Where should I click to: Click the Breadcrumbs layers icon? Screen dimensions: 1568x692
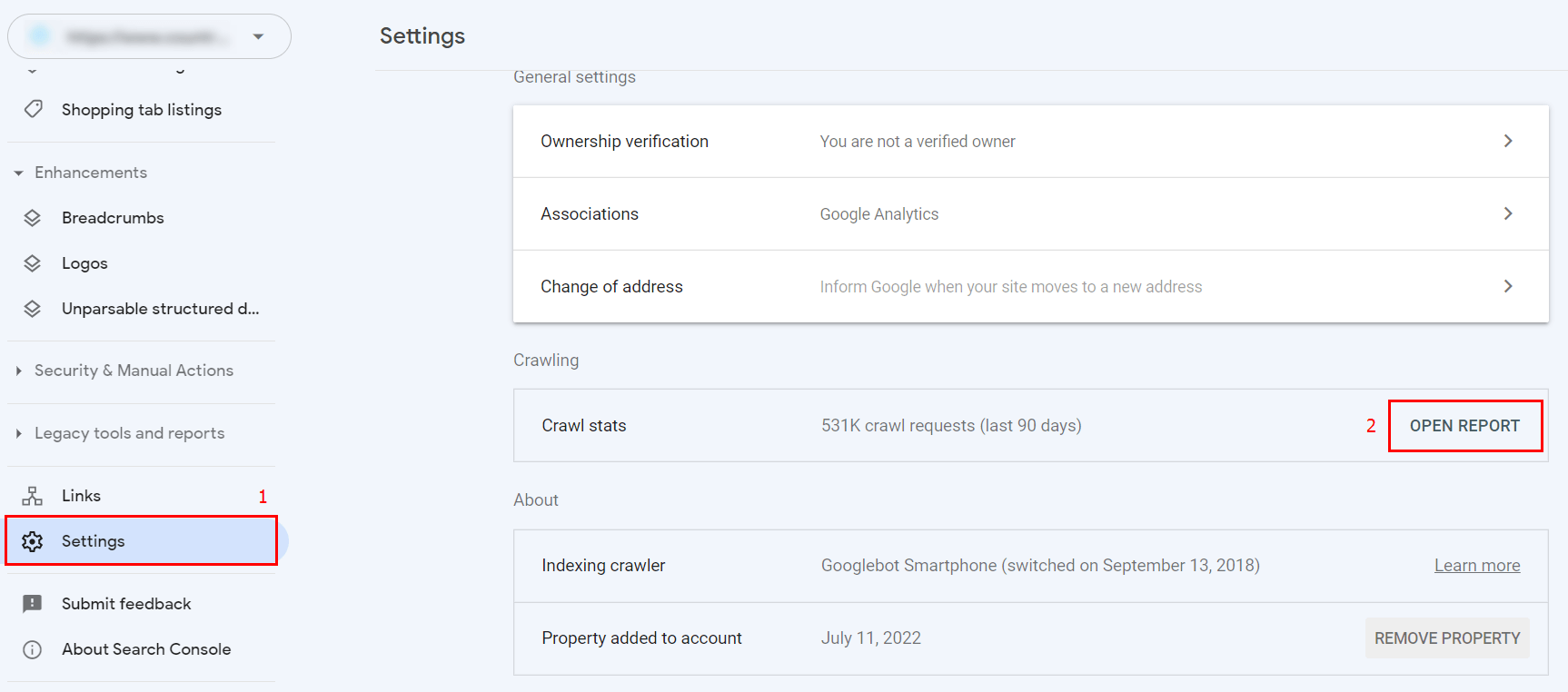pos(33,218)
